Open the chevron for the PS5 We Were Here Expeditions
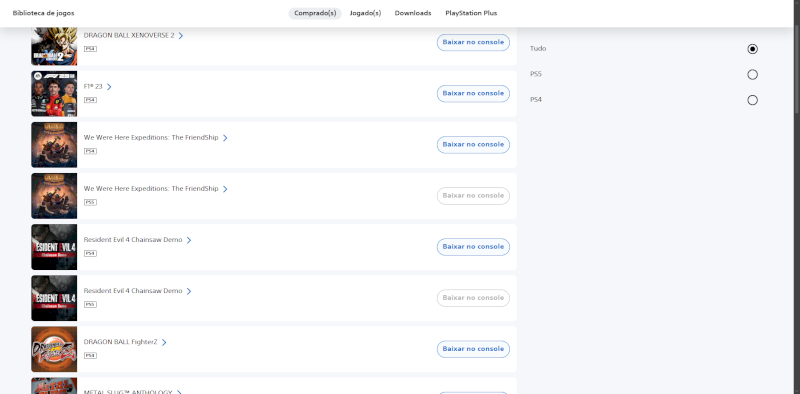 pyautogui.click(x=225, y=189)
